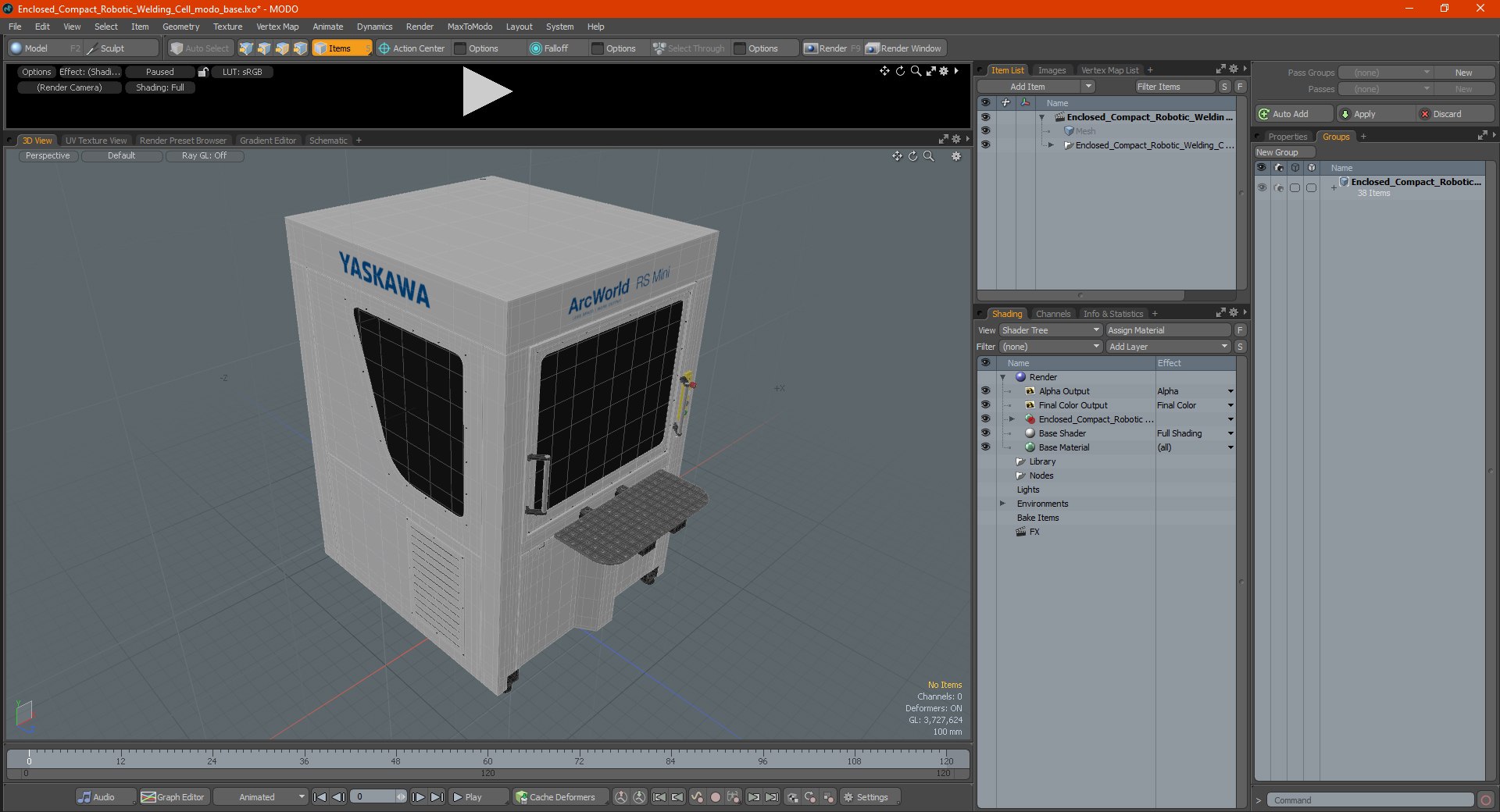Click the Assign Material button

click(x=1169, y=330)
